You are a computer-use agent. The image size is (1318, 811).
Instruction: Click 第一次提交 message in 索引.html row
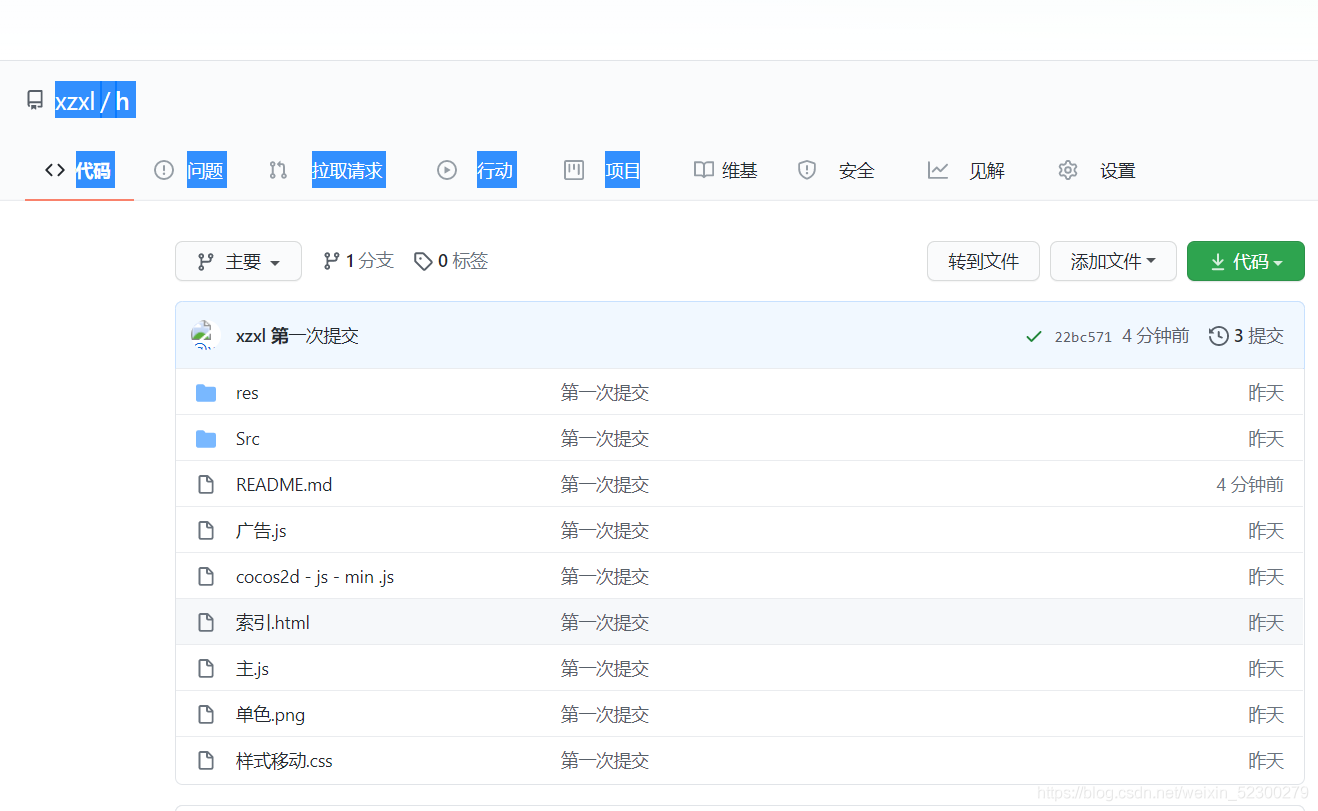coord(605,623)
